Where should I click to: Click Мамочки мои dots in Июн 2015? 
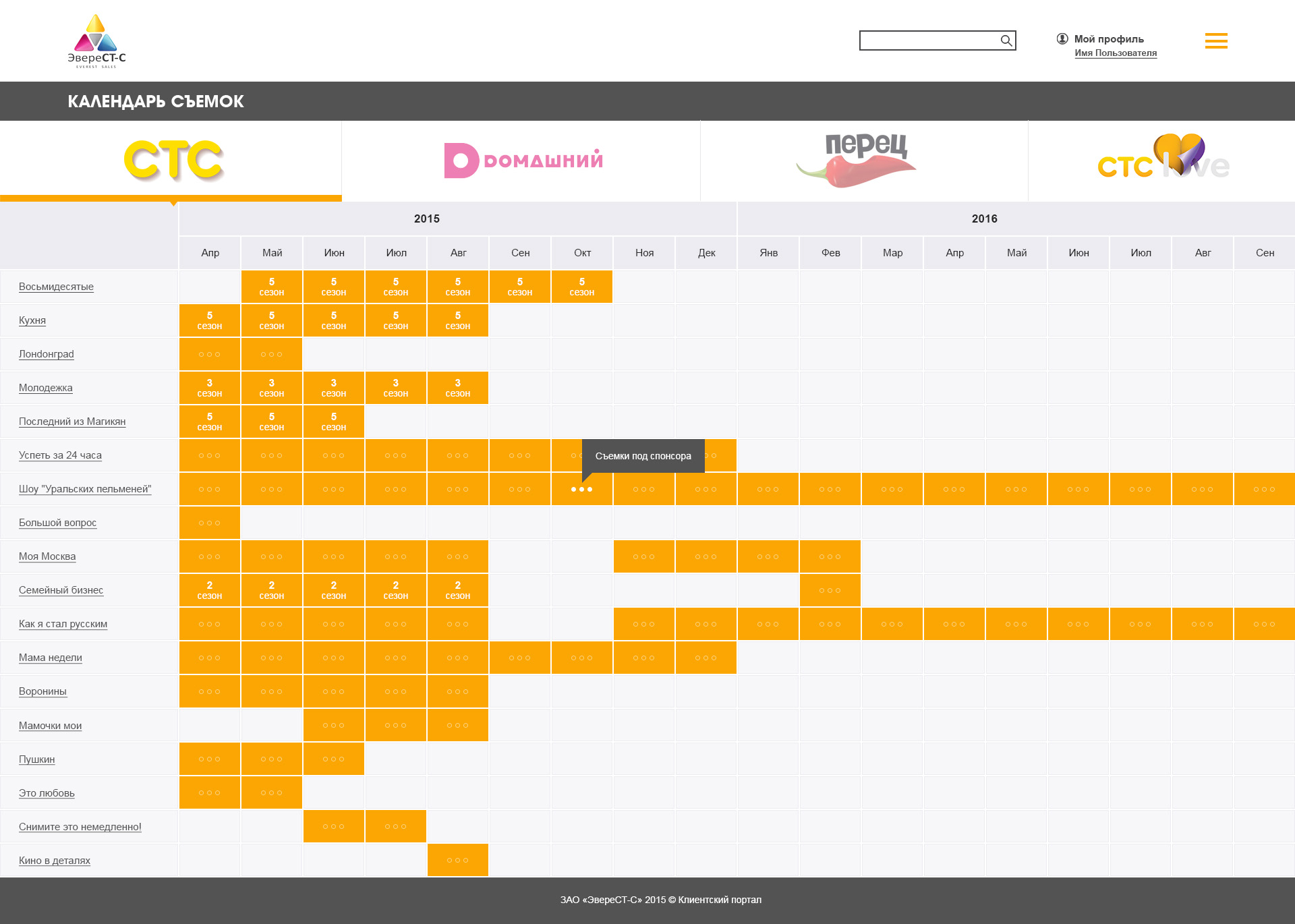tap(334, 725)
